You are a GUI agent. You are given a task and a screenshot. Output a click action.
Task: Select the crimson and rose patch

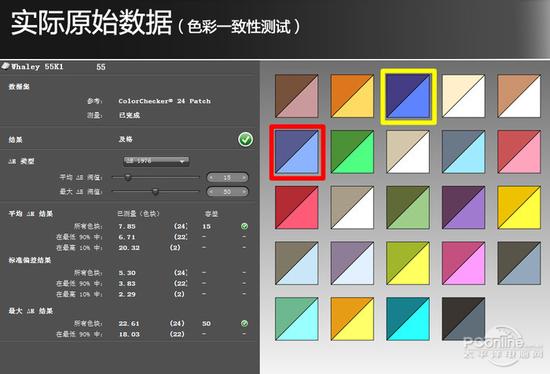[x=297, y=207]
